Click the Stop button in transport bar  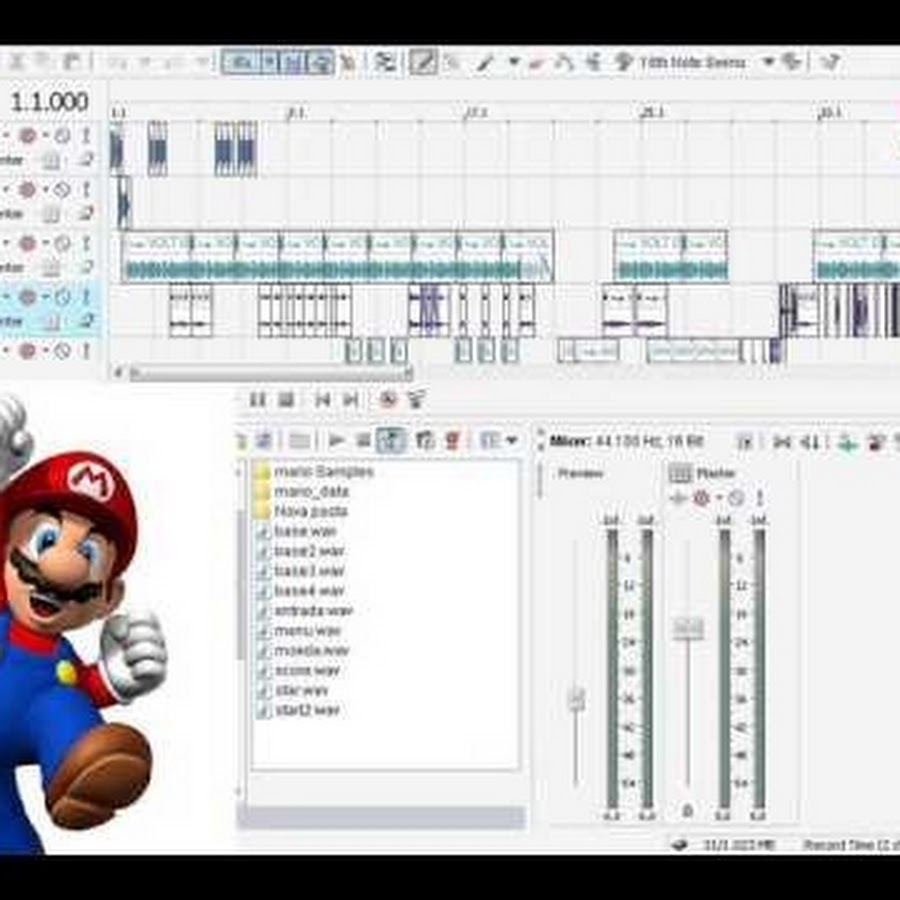point(286,399)
